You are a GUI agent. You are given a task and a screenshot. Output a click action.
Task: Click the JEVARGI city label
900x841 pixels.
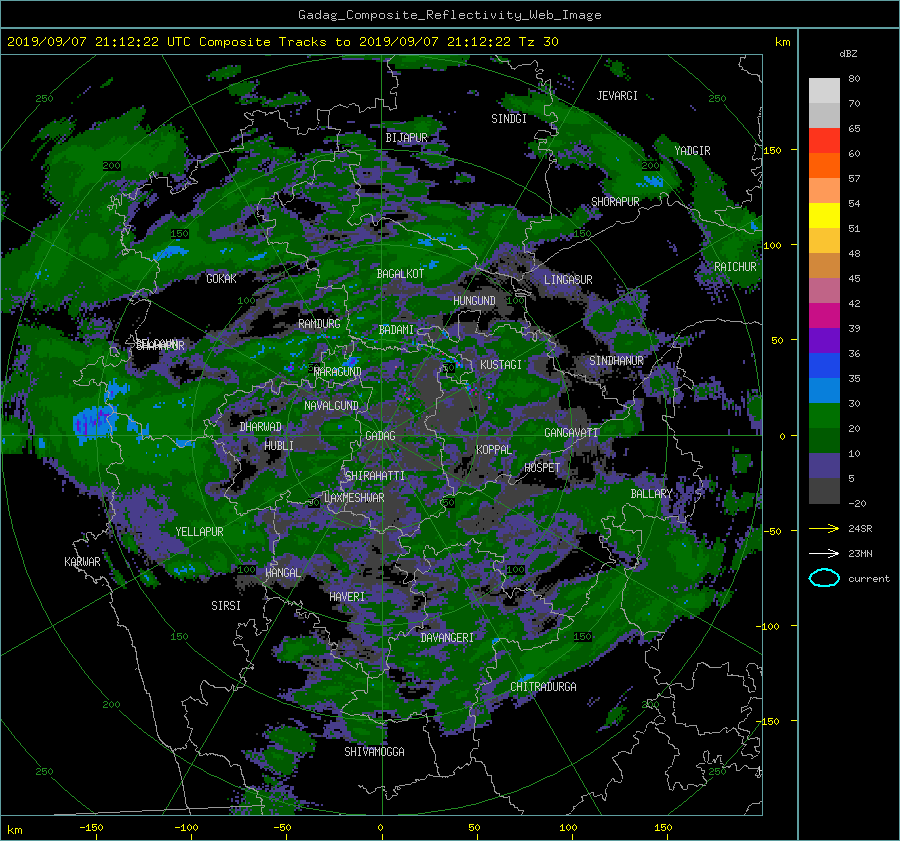[x=617, y=96]
